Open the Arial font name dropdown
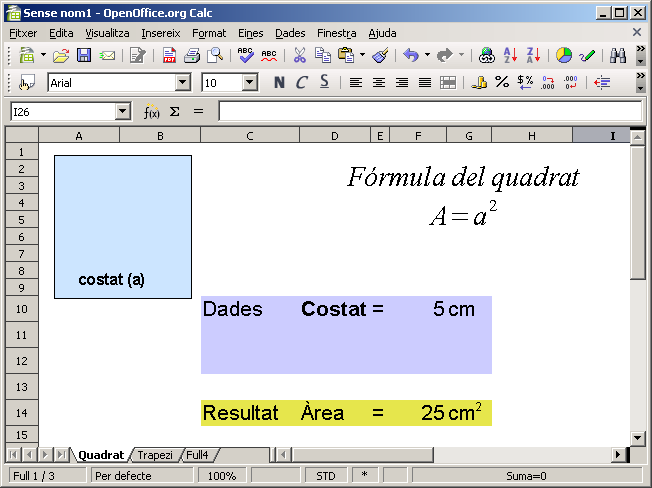Screen dimensions: 652x488 182,83
